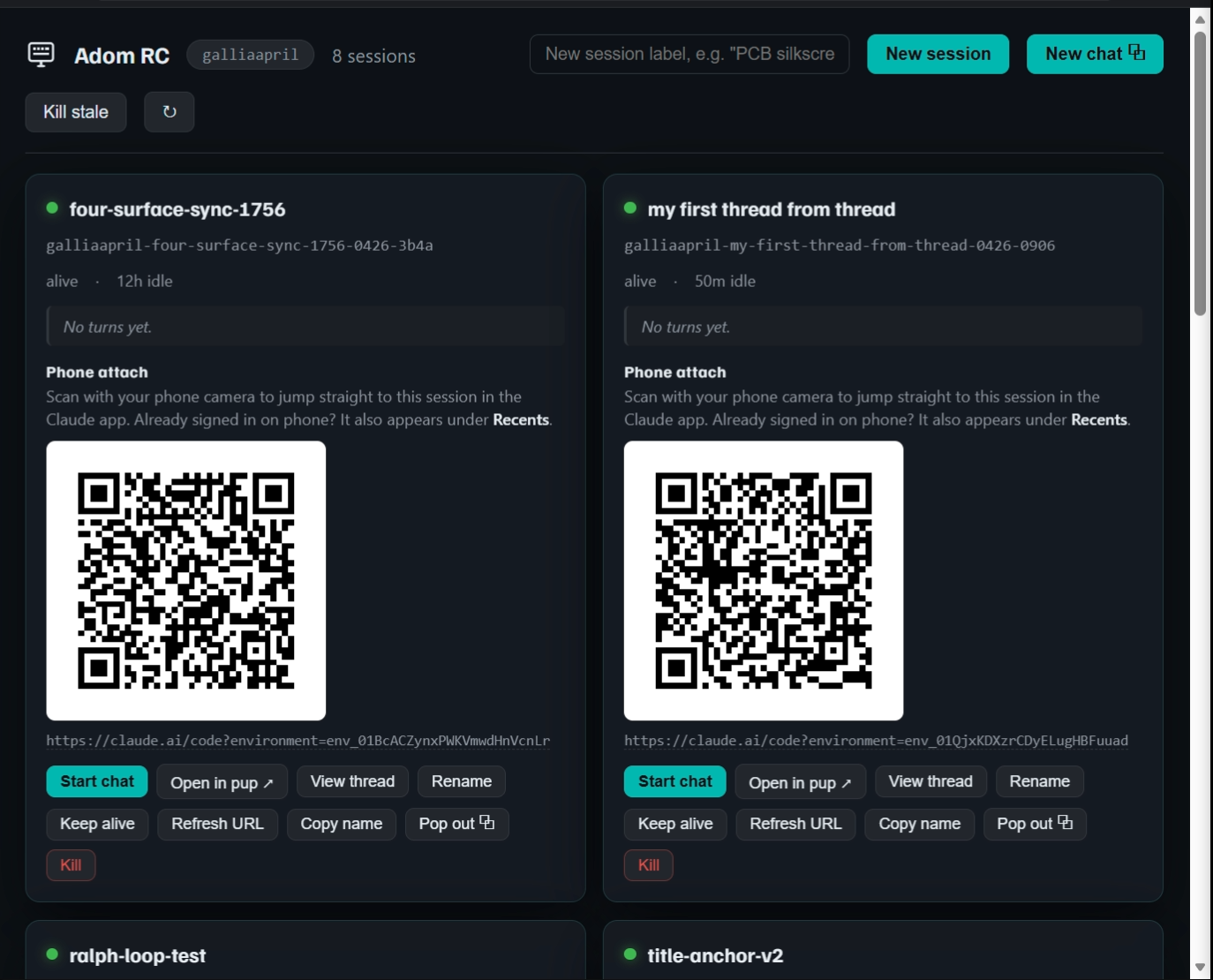Screen dimensions: 1213x980
Task: Pop out my first thread session
Action: coord(1036,824)
